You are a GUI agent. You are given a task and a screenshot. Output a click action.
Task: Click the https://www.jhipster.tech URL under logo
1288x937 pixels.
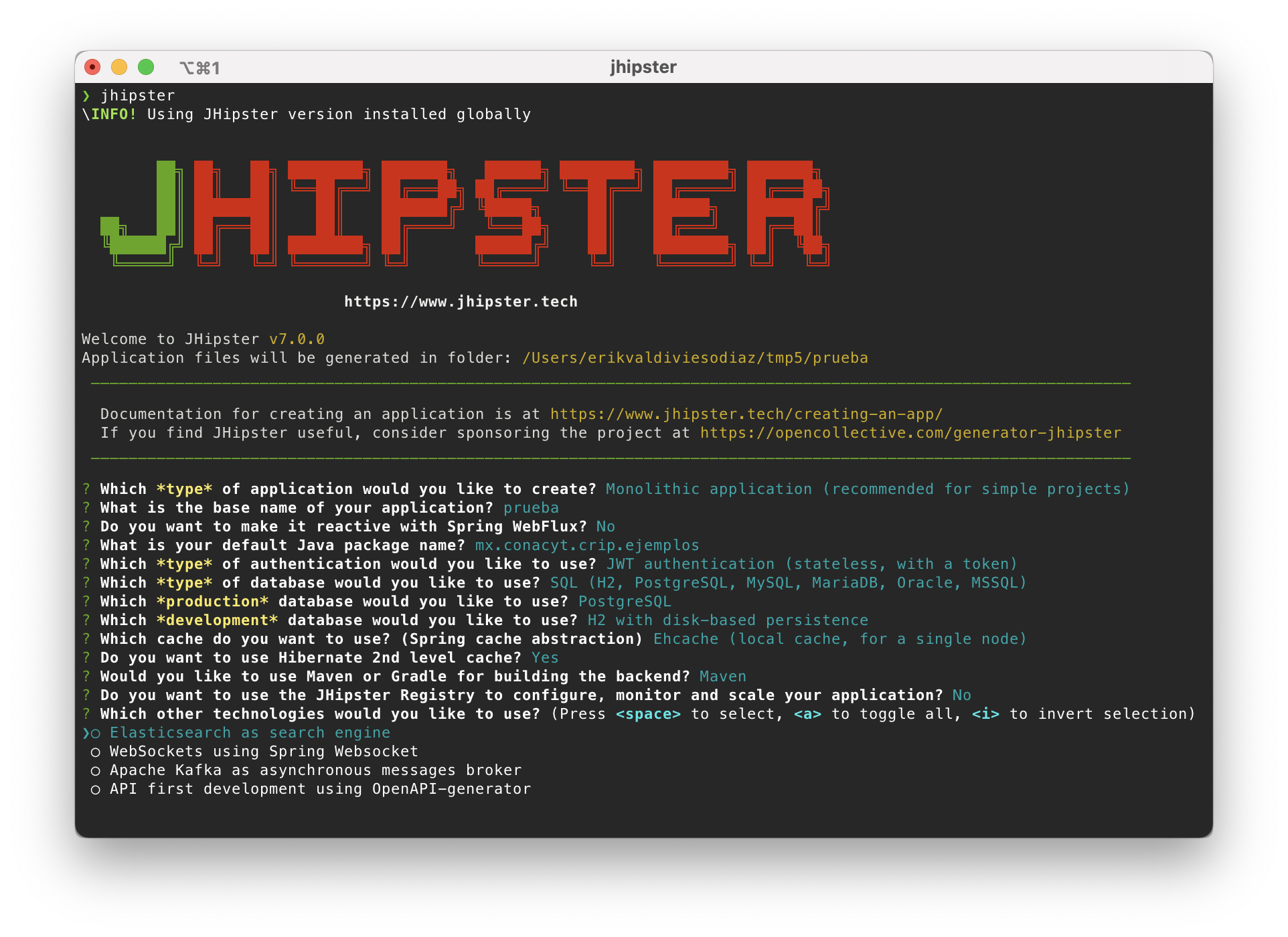point(461,302)
